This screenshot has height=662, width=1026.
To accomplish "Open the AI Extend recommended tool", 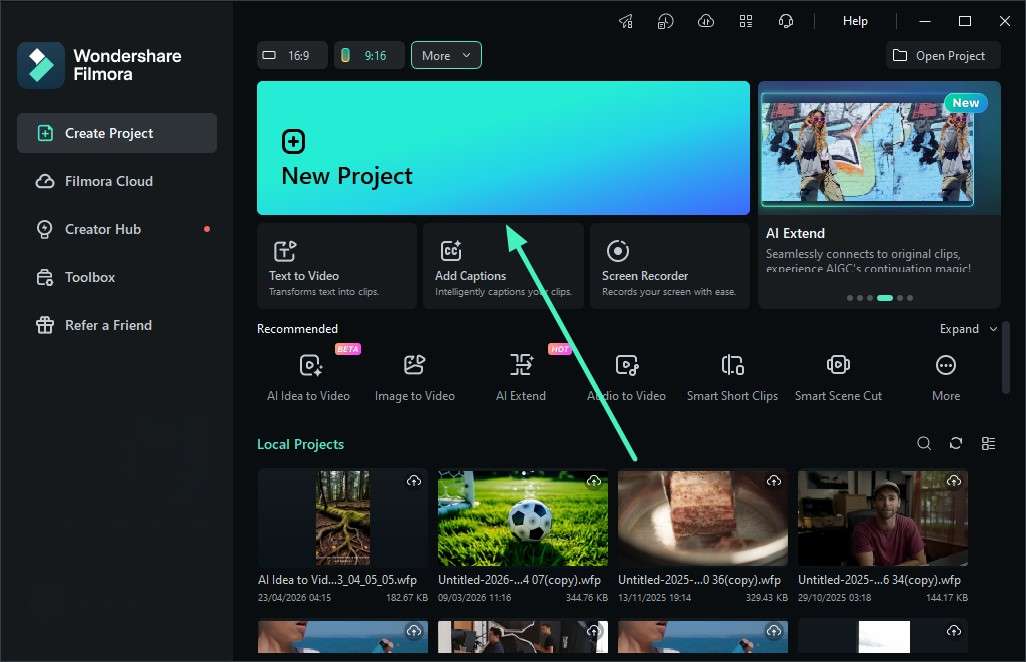I will 521,377.
